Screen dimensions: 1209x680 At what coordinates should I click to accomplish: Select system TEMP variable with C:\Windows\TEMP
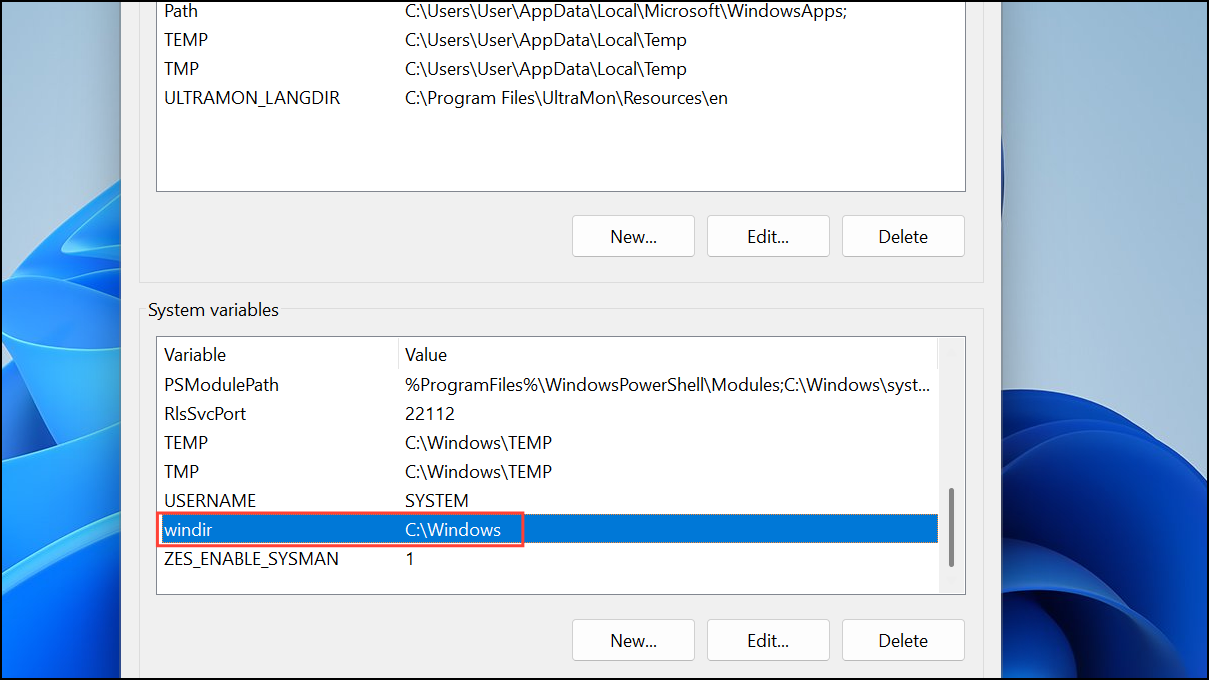click(x=548, y=443)
